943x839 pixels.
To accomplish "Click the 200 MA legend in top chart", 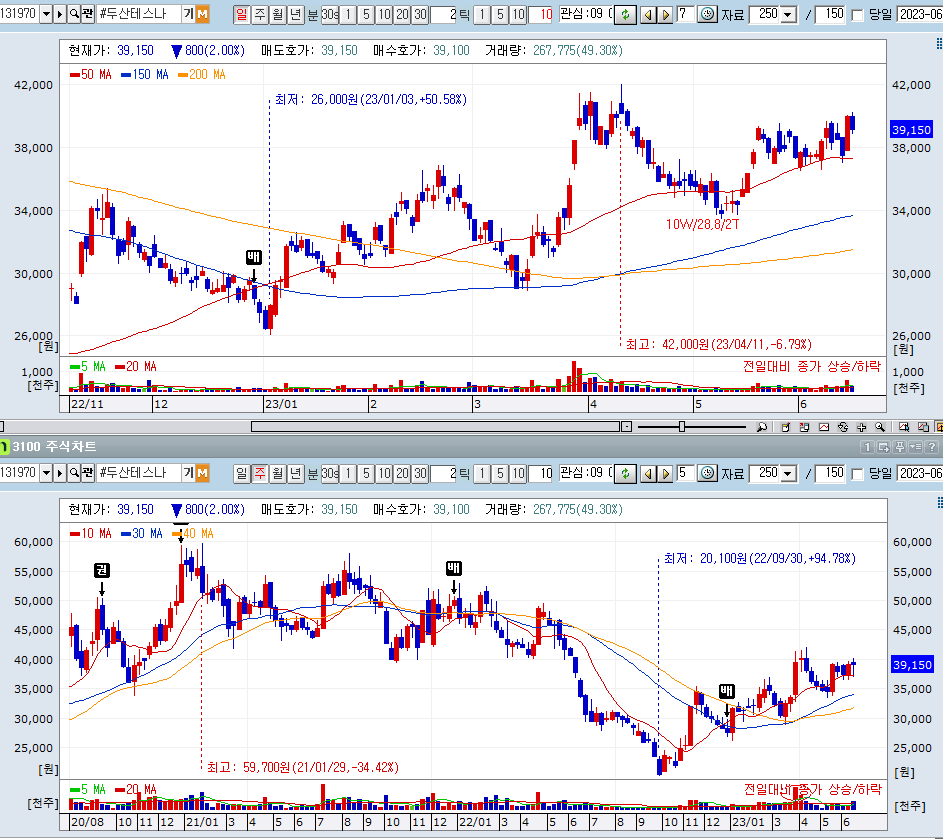I will [x=201, y=75].
